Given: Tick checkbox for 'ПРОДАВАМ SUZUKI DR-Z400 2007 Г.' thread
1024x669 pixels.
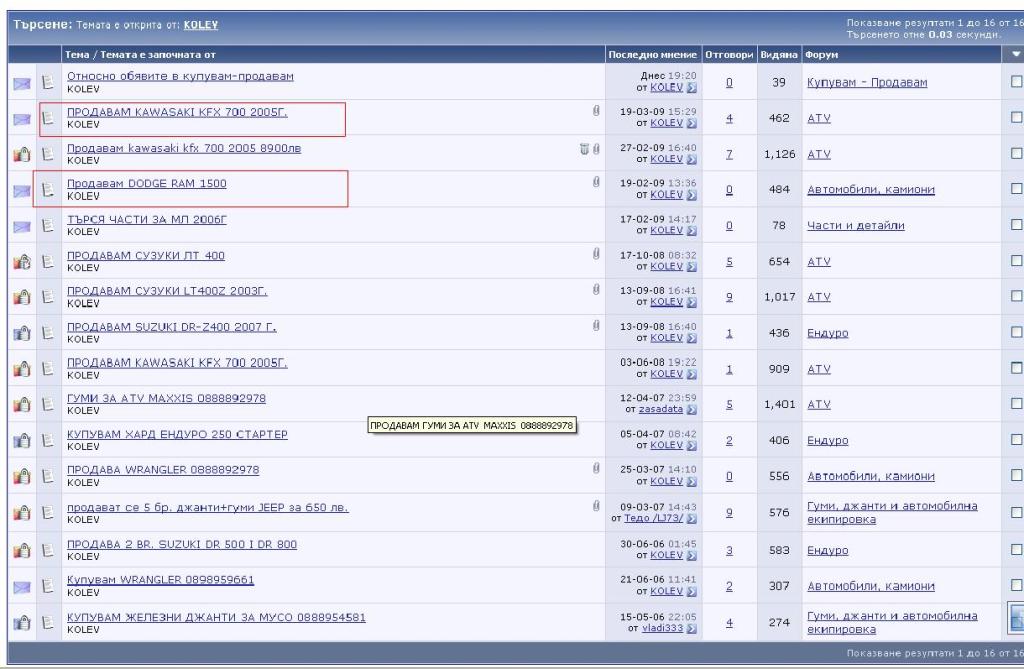Looking at the screenshot, I should (1017, 332).
